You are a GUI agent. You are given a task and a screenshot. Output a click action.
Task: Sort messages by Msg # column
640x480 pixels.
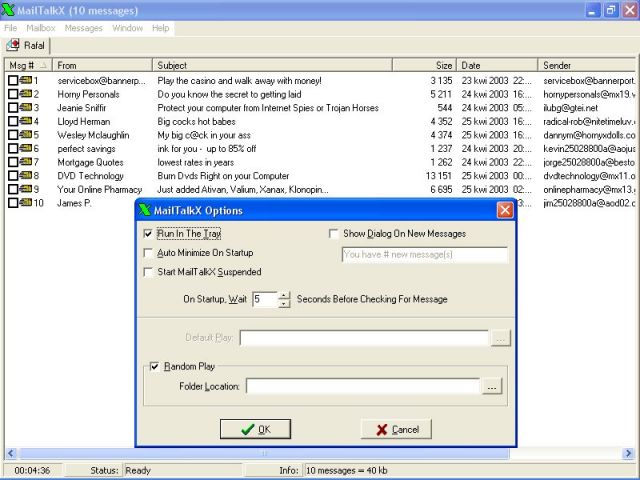tap(28, 65)
